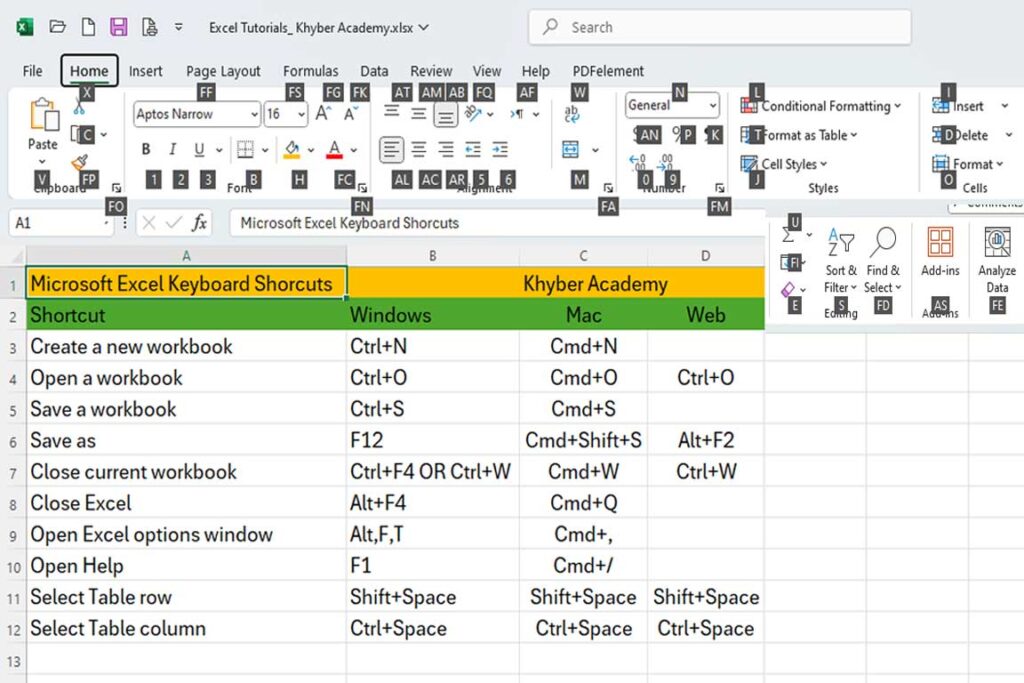Click the Wrap Text icon
This screenshot has width=1024, height=683.
coord(571,114)
